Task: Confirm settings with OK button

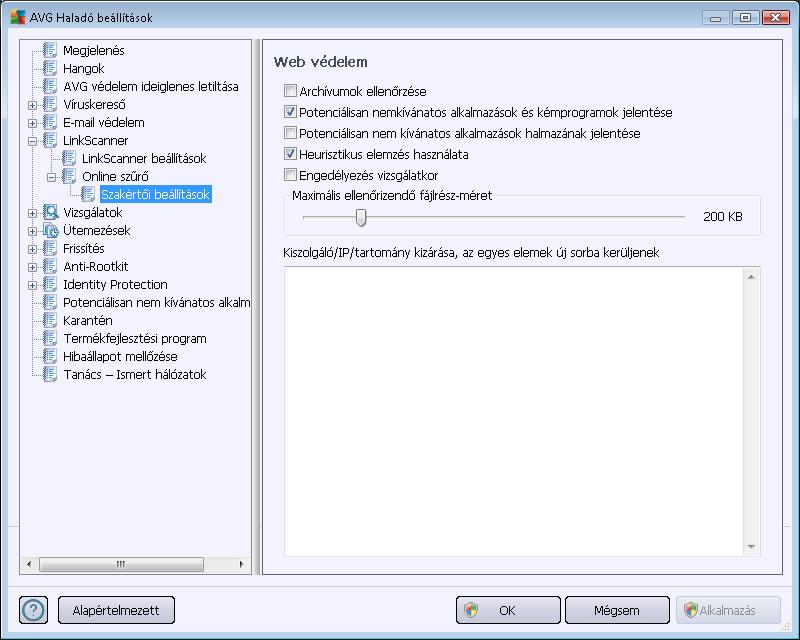Action: [x=508, y=610]
